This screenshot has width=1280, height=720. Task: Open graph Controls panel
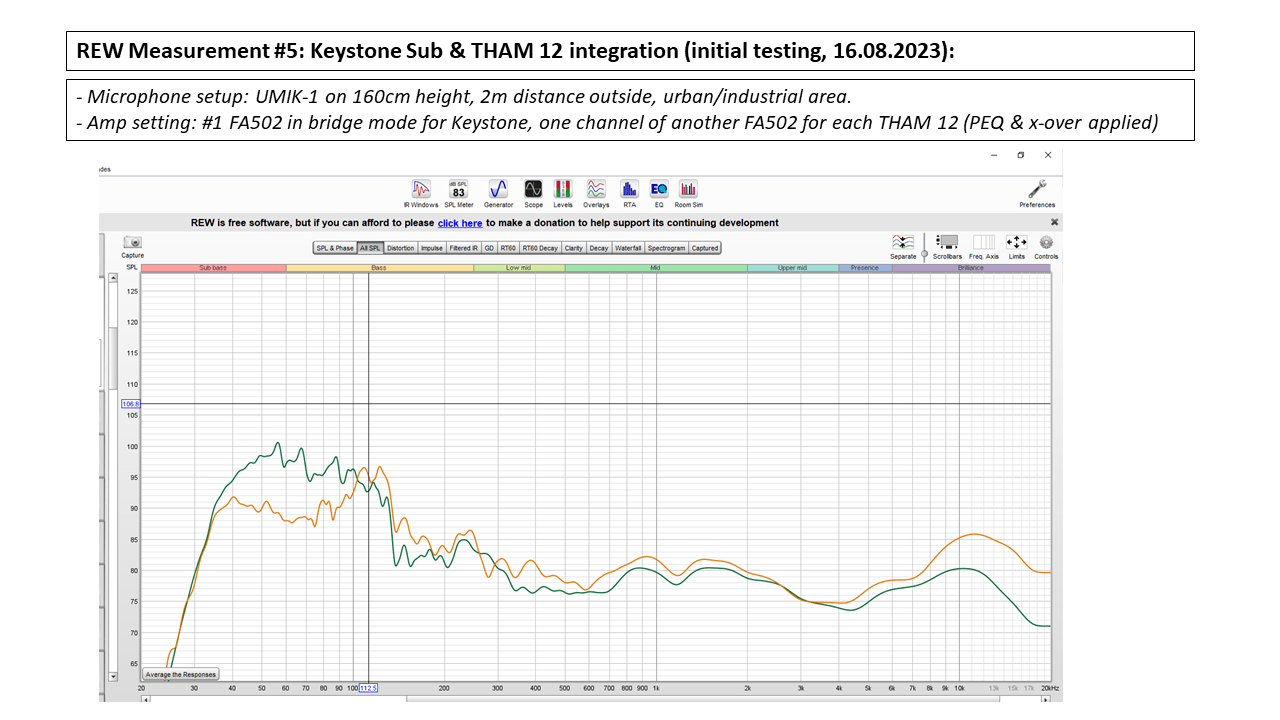point(1046,247)
